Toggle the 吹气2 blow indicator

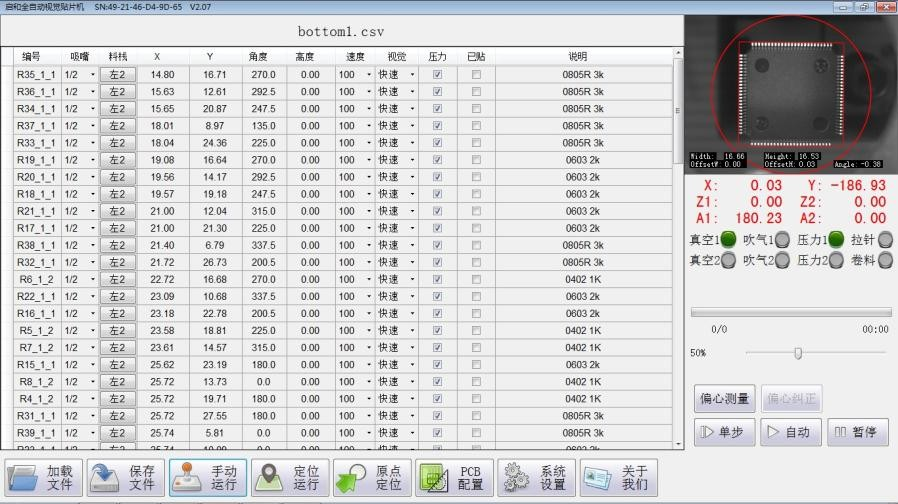coord(782,260)
